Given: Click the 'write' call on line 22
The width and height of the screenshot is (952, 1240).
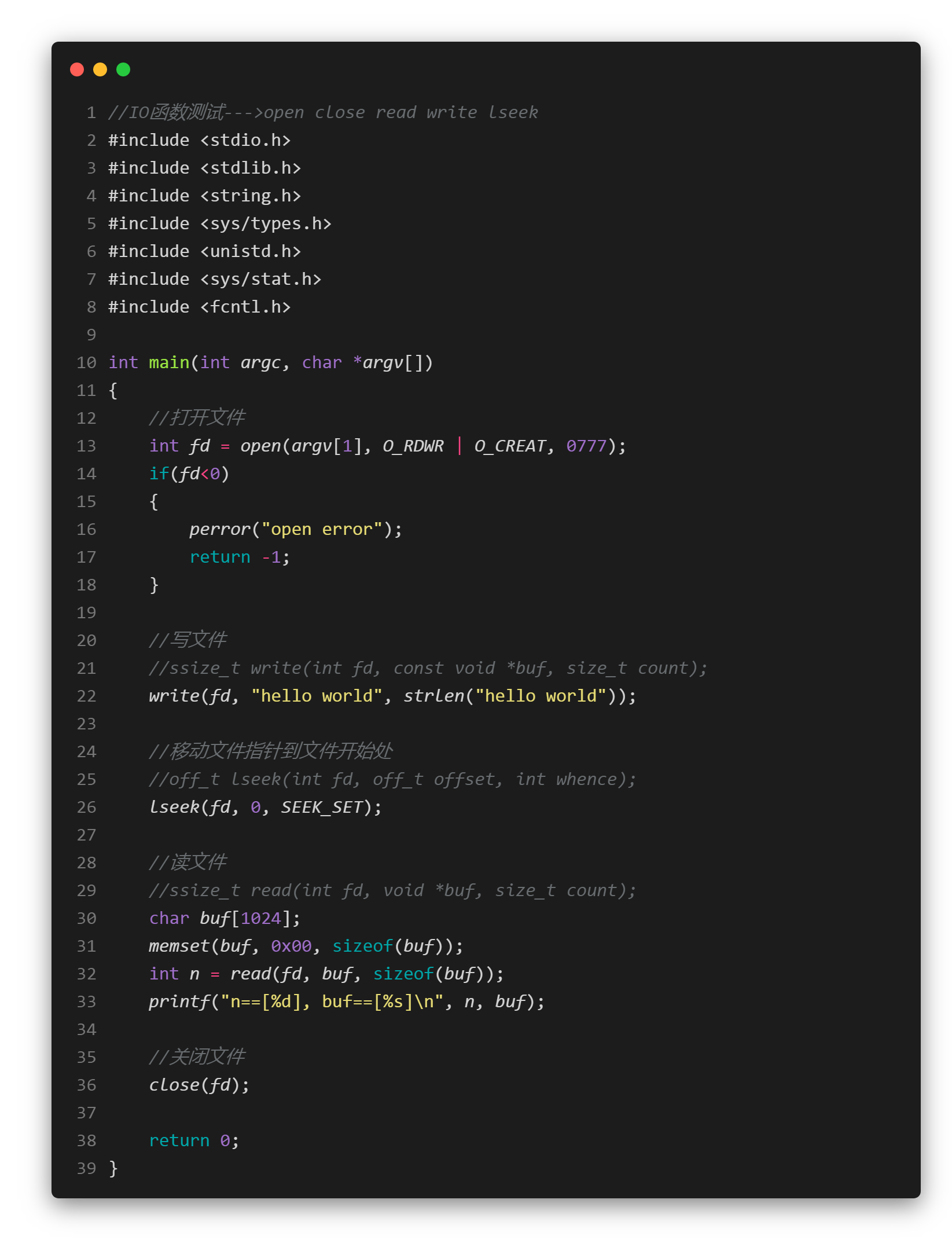Looking at the screenshot, I should click(174, 696).
